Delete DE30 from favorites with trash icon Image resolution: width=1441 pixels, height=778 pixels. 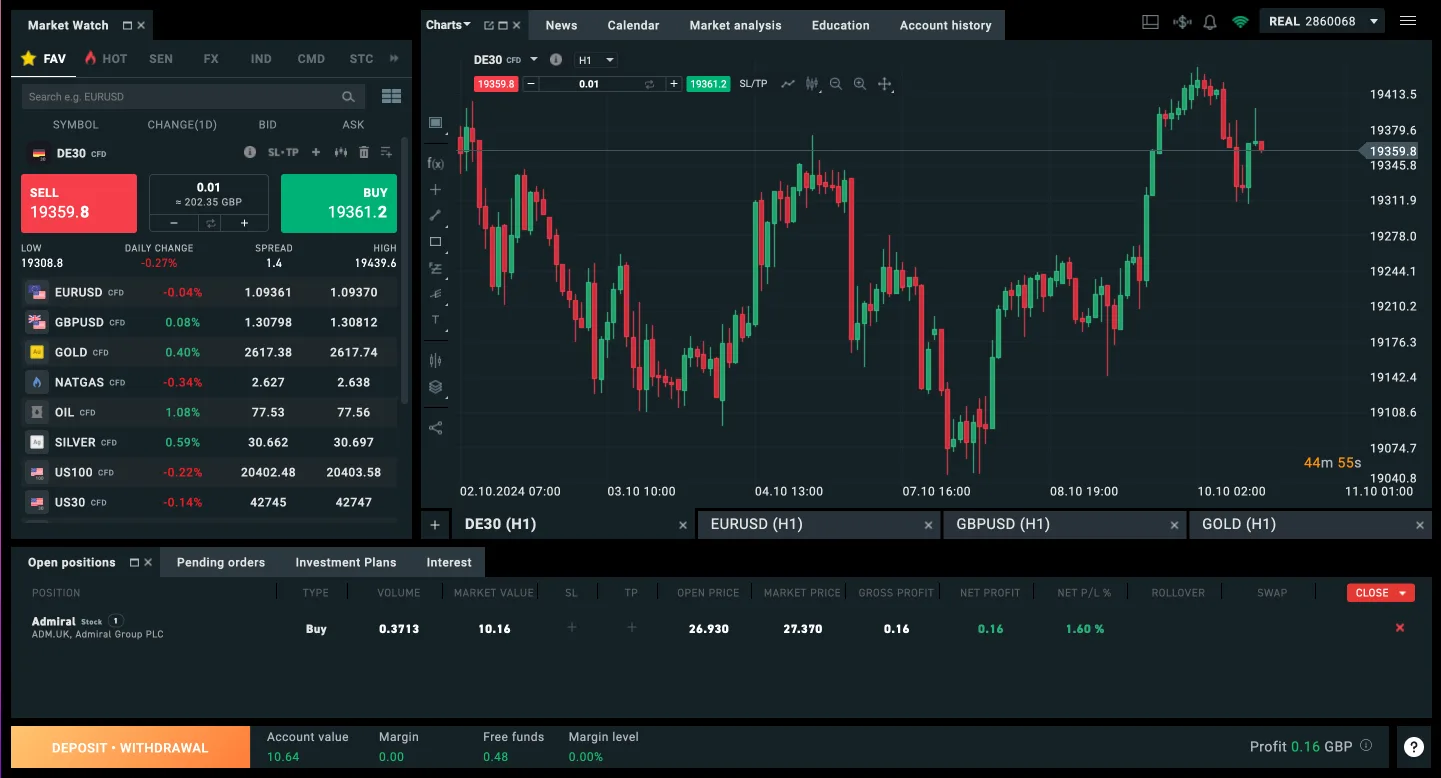(x=363, y=153)
